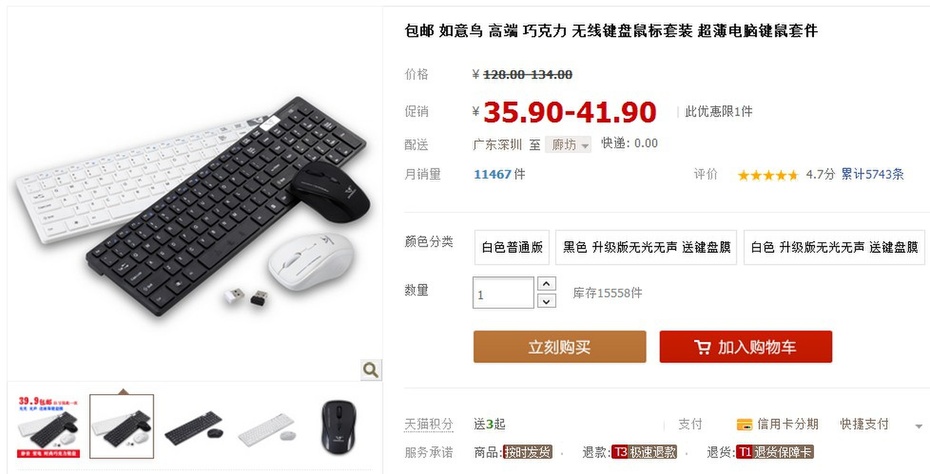Open the 累计5743条 reviews link
Viewport: 930px width, 474px height.
pyautogui.click(x=872, y=174)
